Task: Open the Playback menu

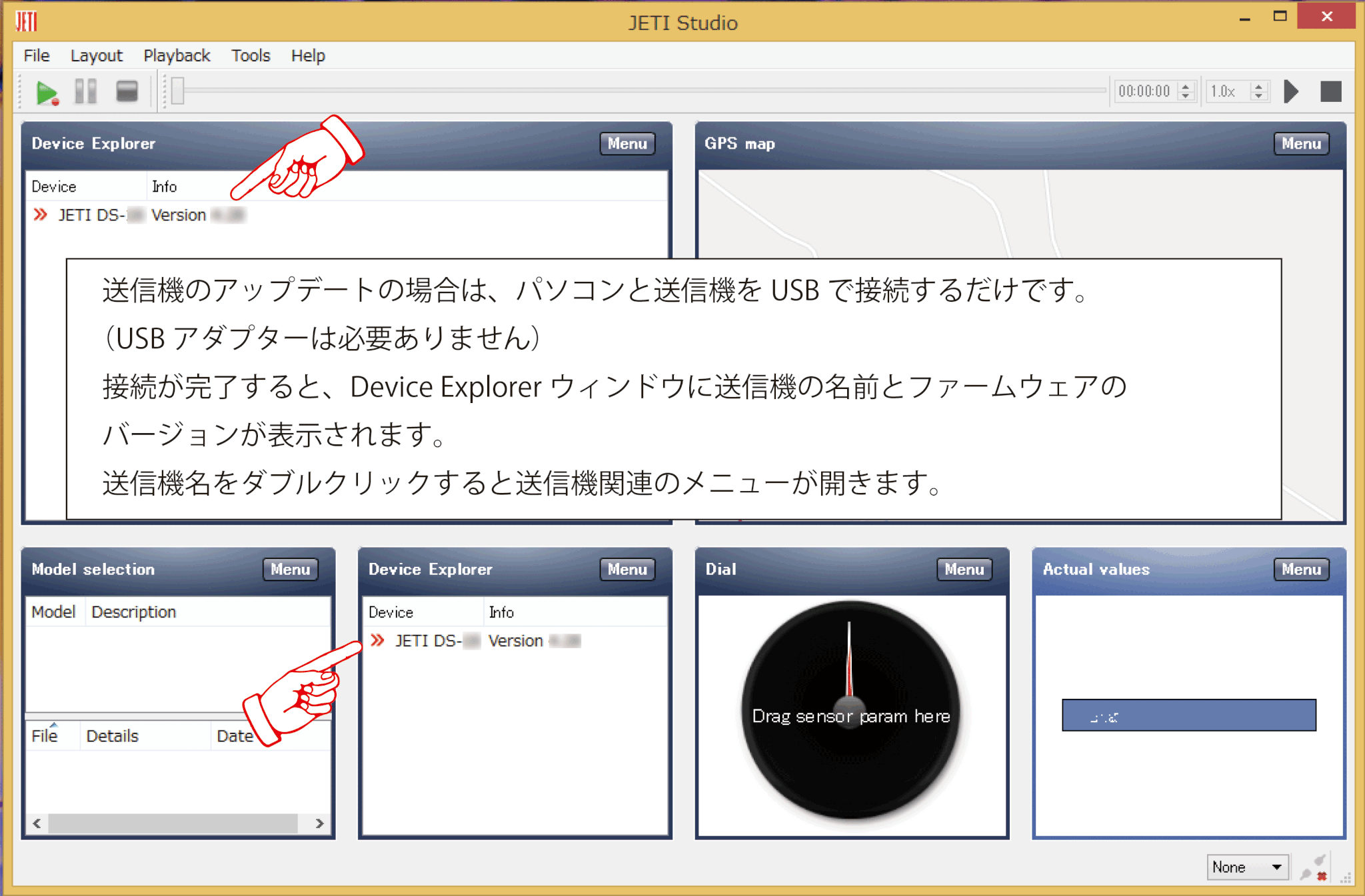Action: (177, 55)
